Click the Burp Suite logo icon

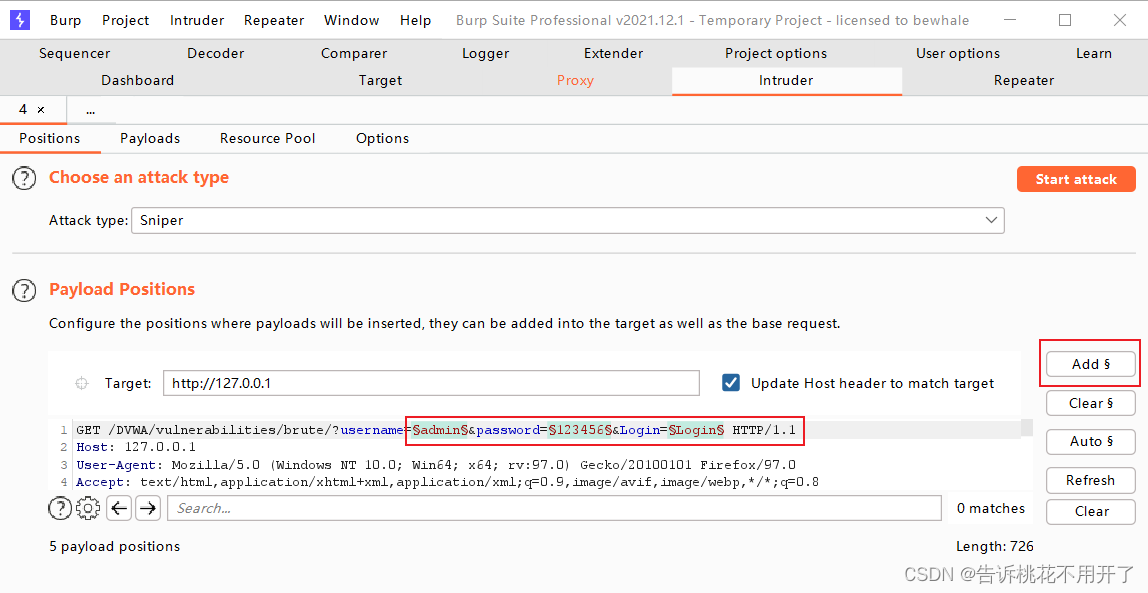coord(20,20)
